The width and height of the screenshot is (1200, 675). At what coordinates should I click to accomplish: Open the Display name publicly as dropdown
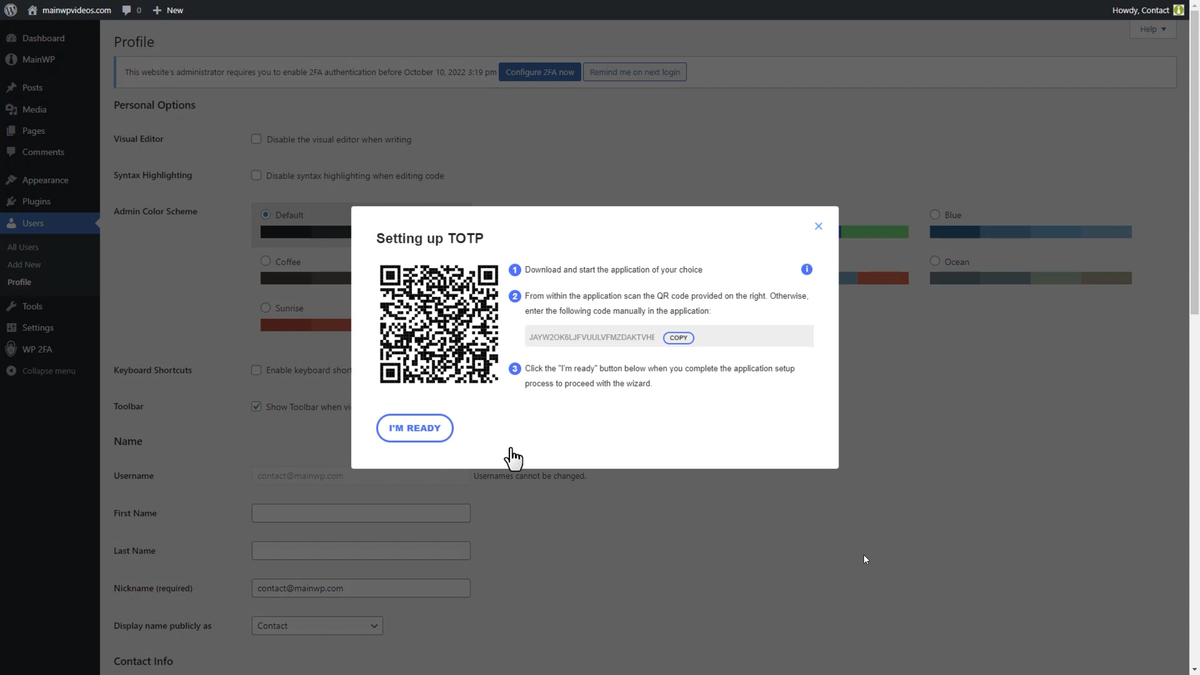coord(317,625)
